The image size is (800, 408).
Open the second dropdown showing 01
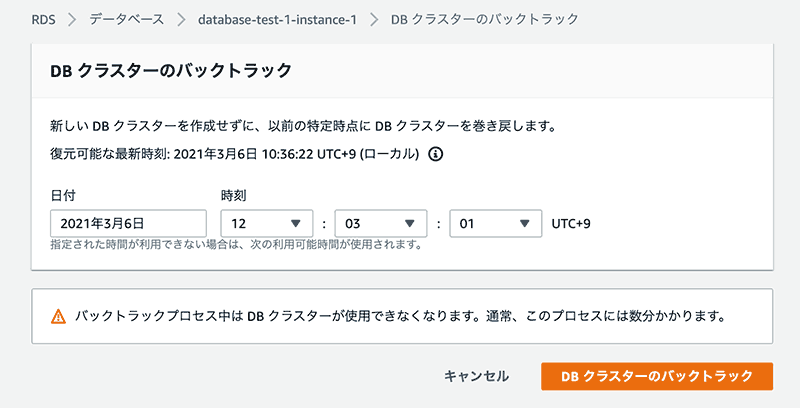click(495, 223)
